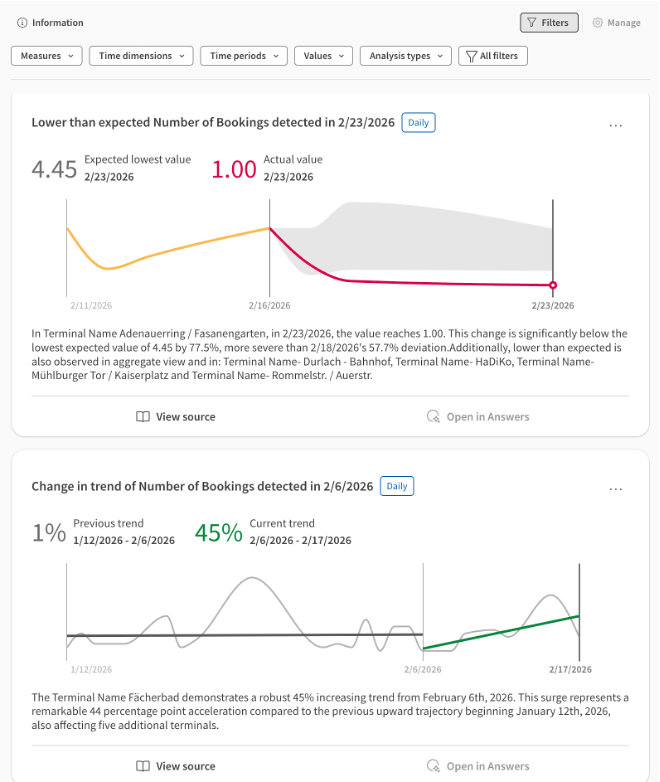Expand the Analysis types dropdown
Screen dimensions: 660x782
405,56
